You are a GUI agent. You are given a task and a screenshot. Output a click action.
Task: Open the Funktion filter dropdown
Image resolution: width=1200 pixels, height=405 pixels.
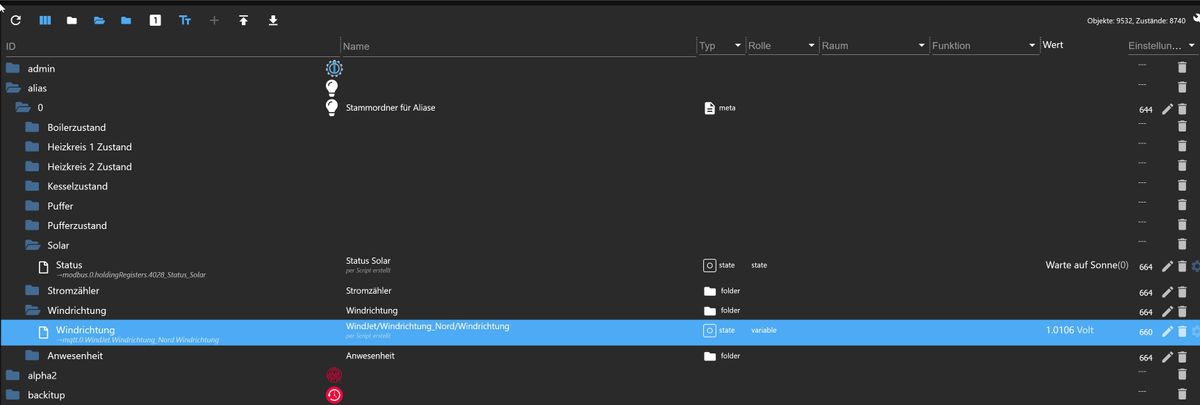1032,46
